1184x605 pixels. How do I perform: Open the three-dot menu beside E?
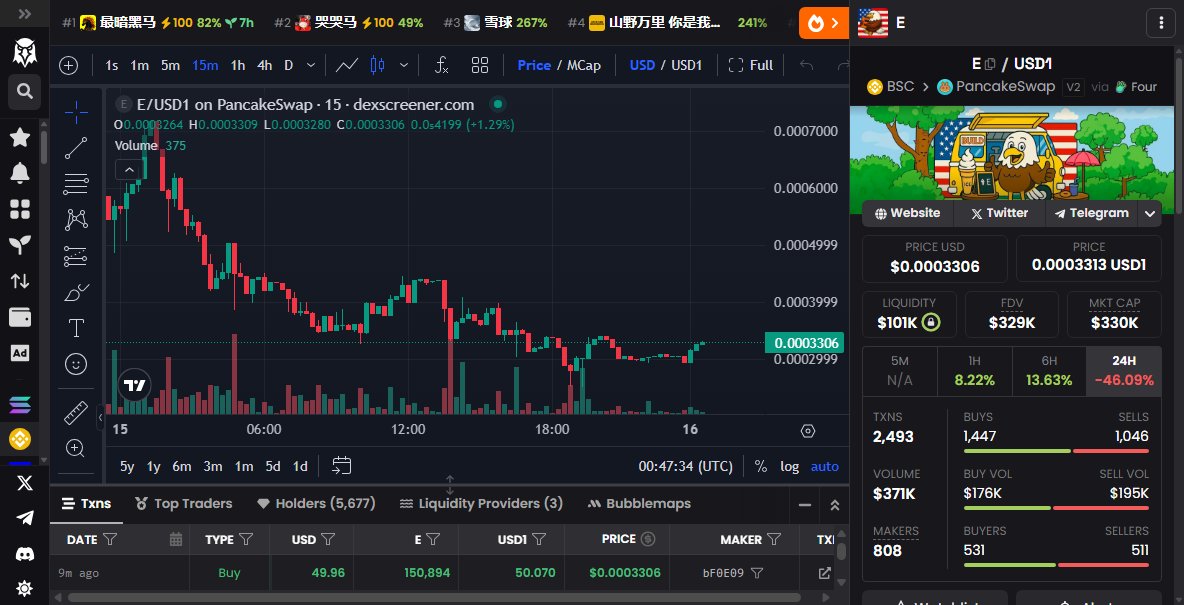click(x=1161, y=23)
